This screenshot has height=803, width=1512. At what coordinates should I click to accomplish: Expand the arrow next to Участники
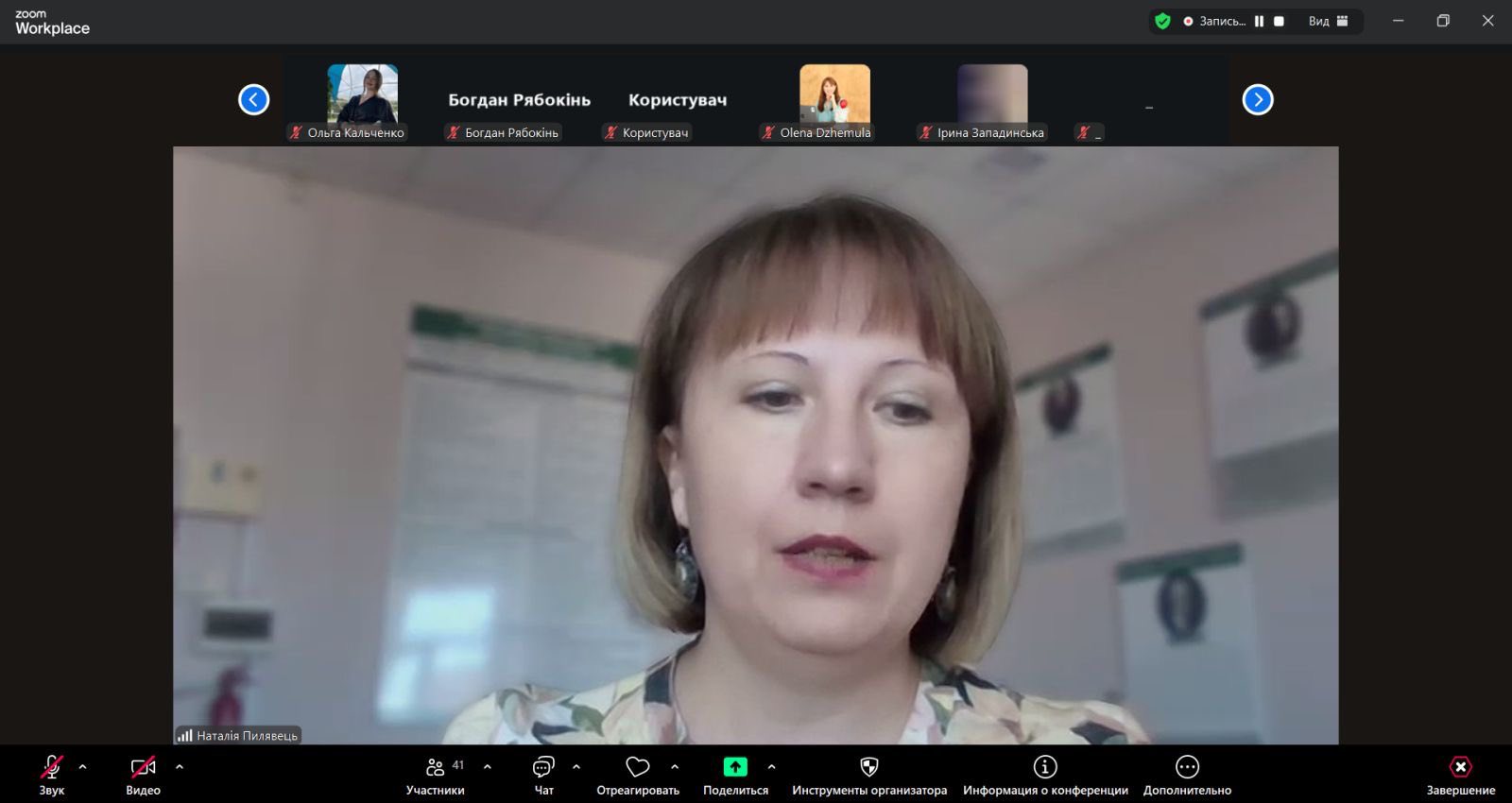pos(488,767)
